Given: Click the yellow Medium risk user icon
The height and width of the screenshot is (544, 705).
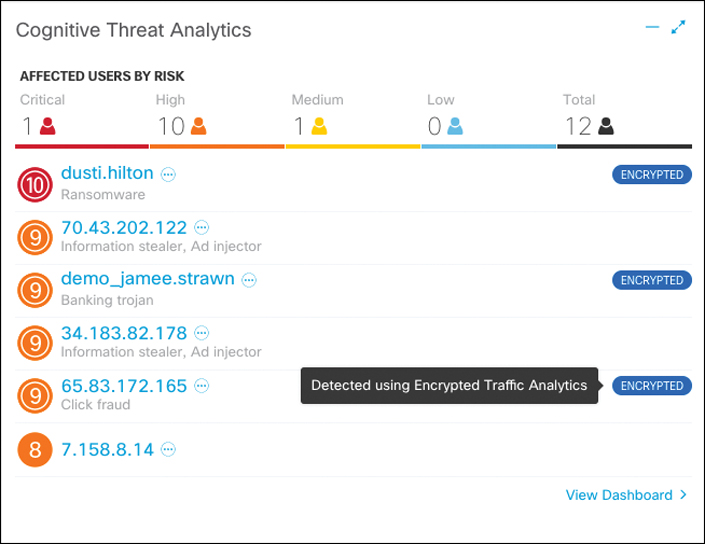Looking at the screenshot, I should (x=319, y=126).
